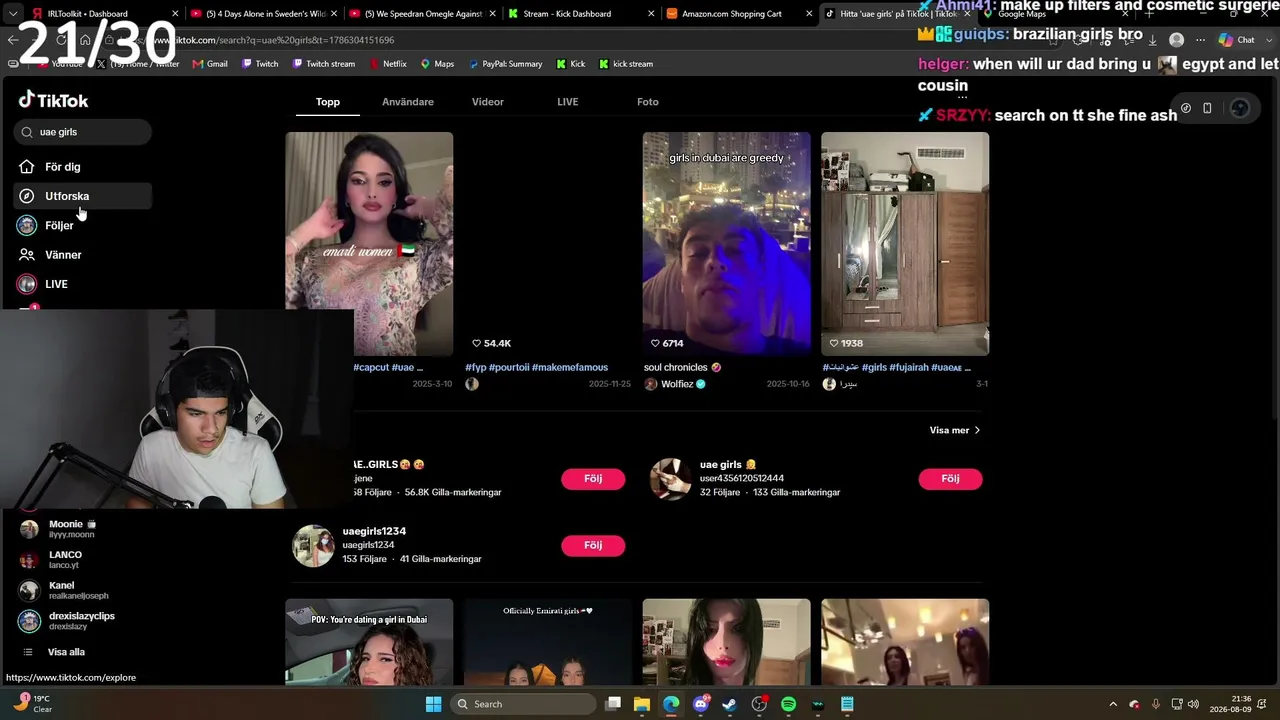Image resolution: width=1280 pixels, height=720 pixels.
Task: Open the wardrobe video with 1938 likes
Action: click(905, 244)
